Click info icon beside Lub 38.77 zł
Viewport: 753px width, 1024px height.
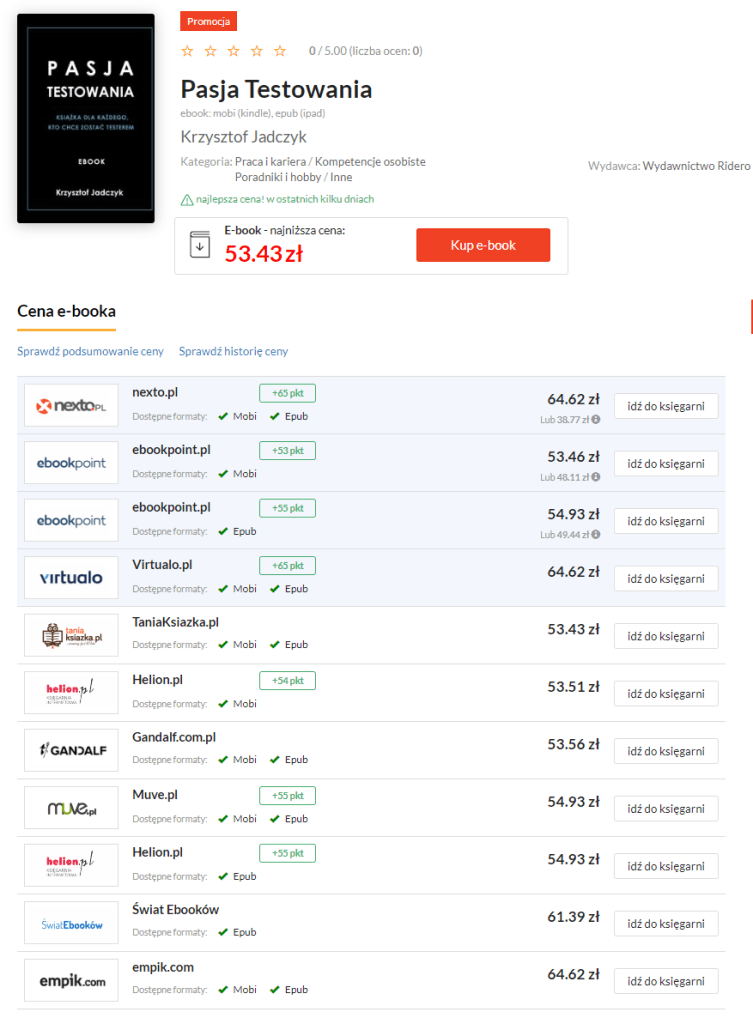(596, 420)
